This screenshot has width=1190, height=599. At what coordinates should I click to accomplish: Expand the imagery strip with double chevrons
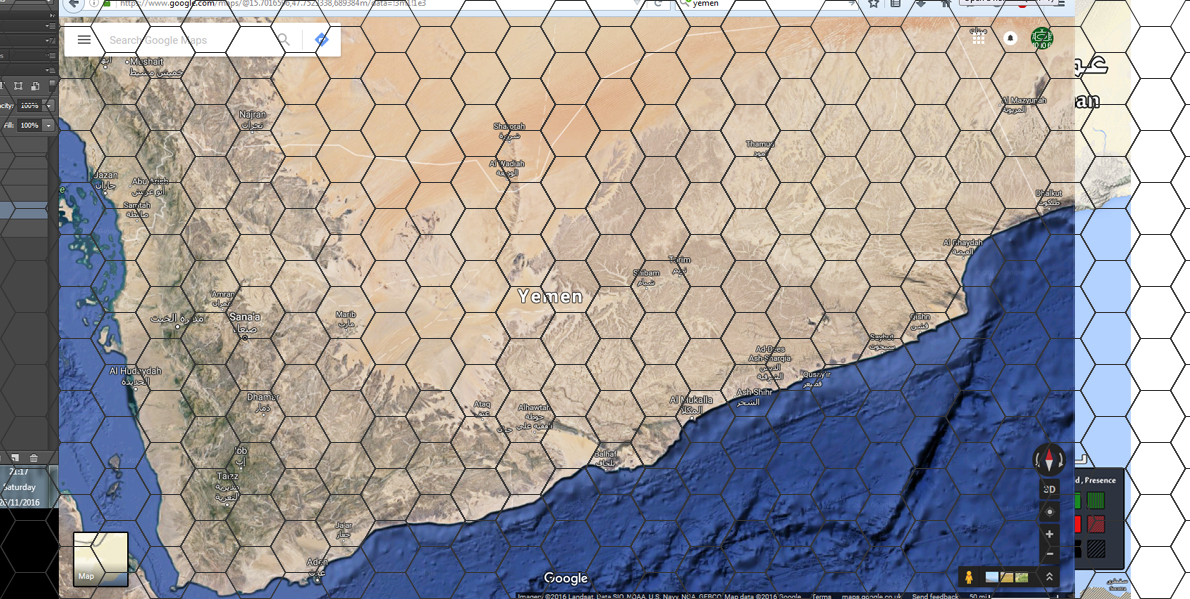pos(1049,577)
